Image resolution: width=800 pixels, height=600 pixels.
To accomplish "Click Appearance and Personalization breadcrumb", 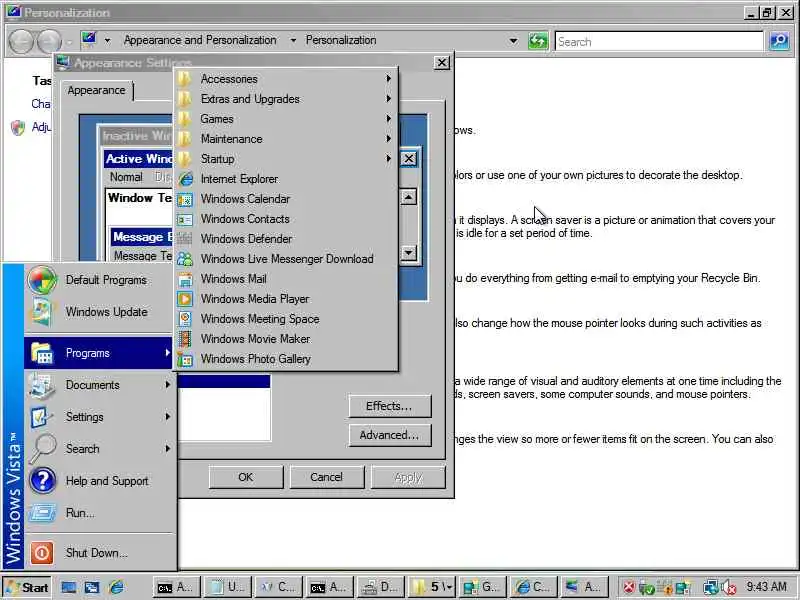I will click(x=200, y=40).
